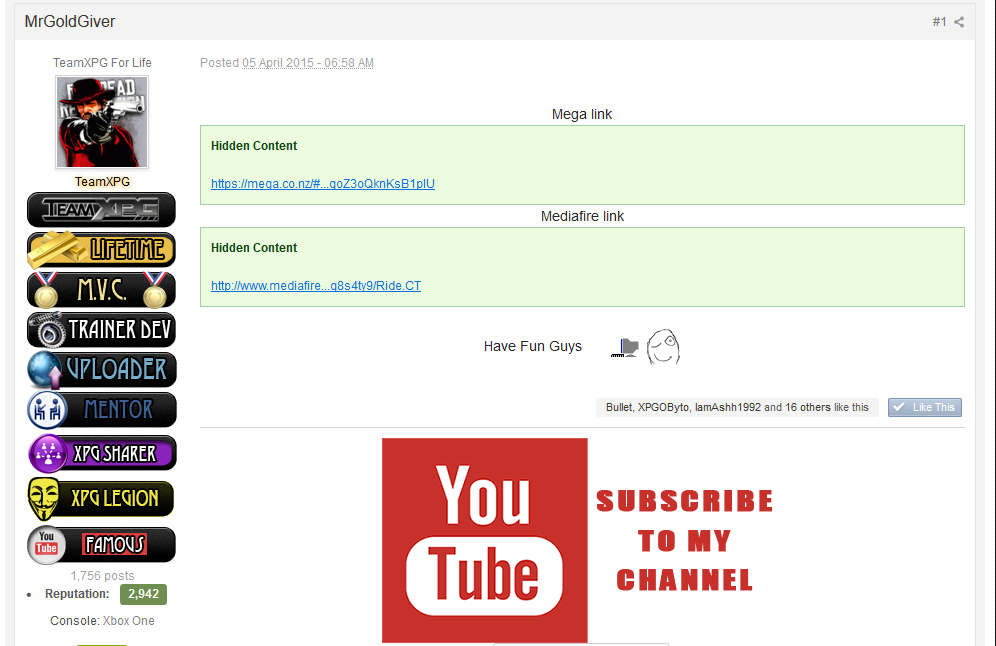Click the TeamXPG group label under avatar
Screen dimensions: 996x646
[102, 182]
